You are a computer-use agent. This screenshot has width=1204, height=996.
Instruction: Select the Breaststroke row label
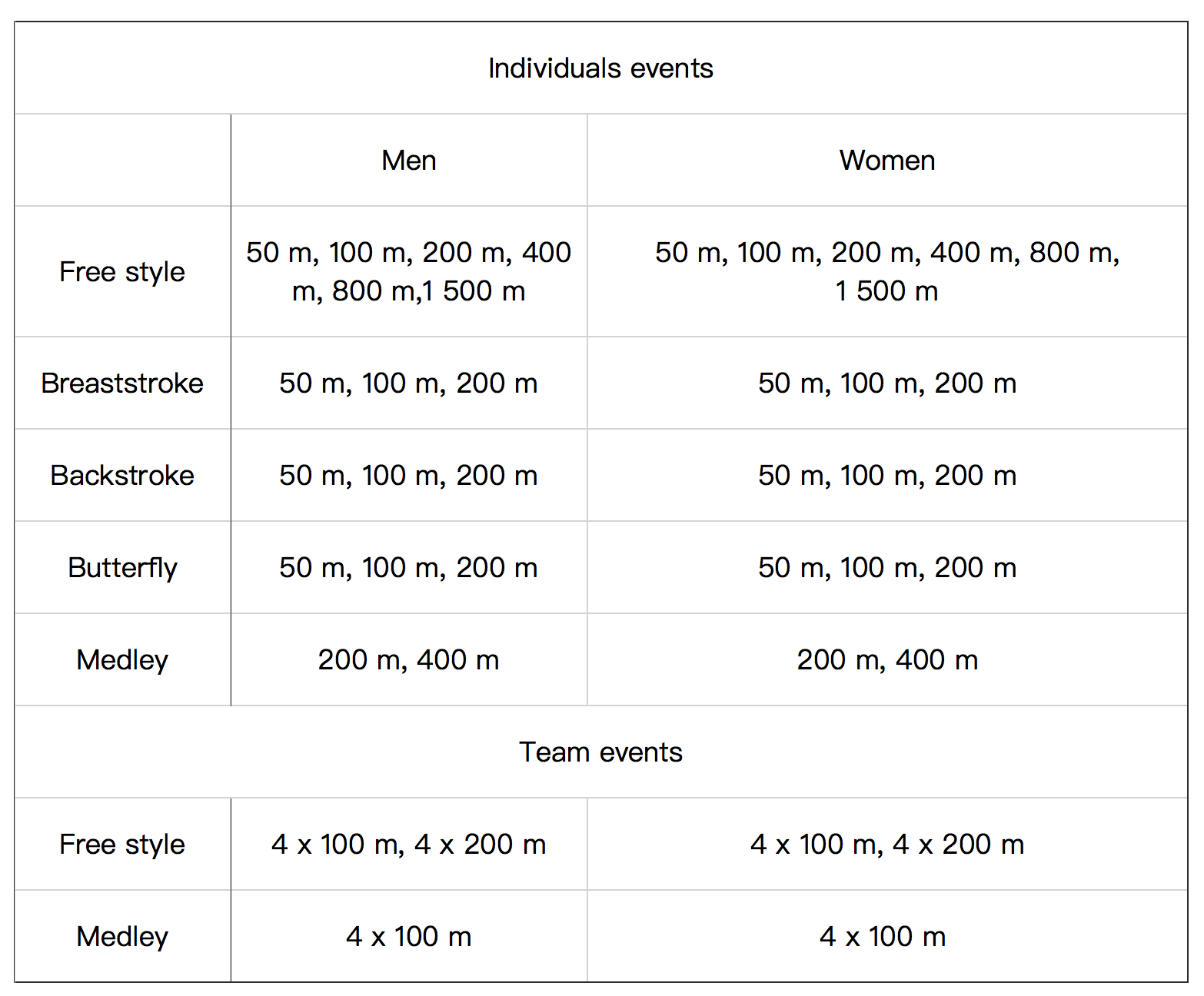coord(123,383)
